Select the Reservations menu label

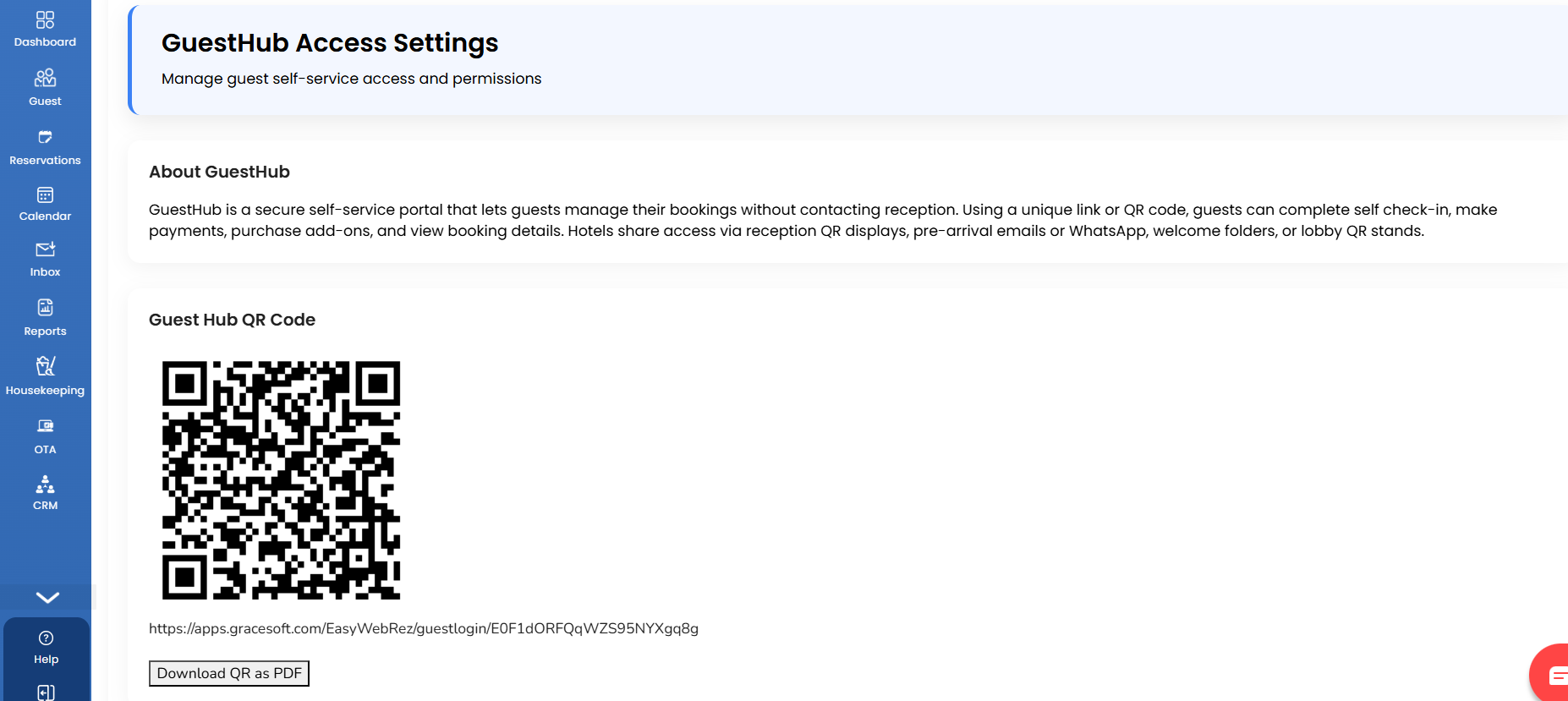[x=45, y=160]
